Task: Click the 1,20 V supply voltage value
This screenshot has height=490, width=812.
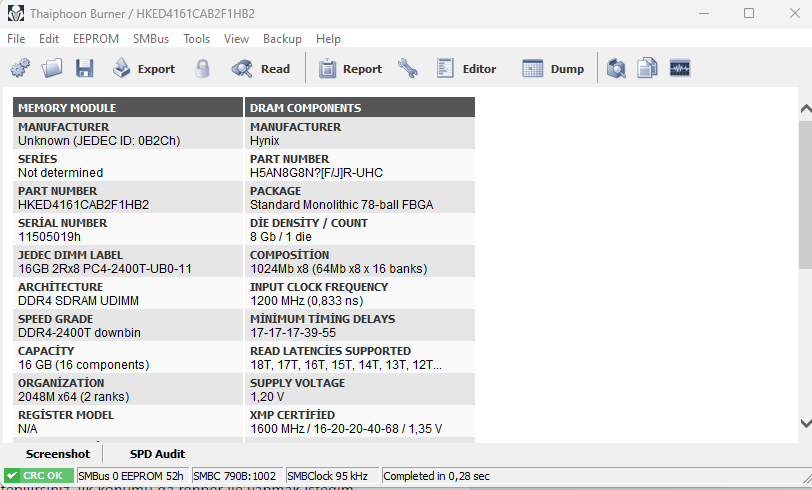Action: pyautogui.click(x=267, y=397)
